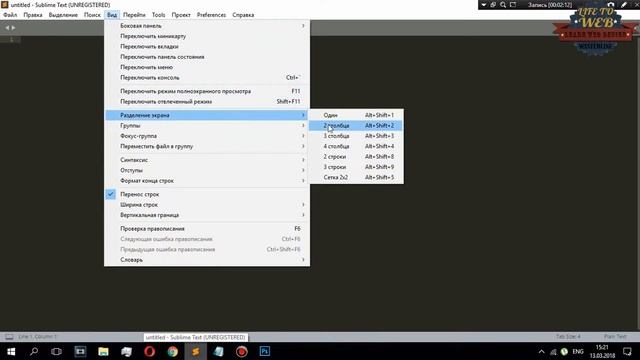The image size is (640, 360).
Task: Expand Разделение экрана submenu
Action: click(x=207, y=115)
